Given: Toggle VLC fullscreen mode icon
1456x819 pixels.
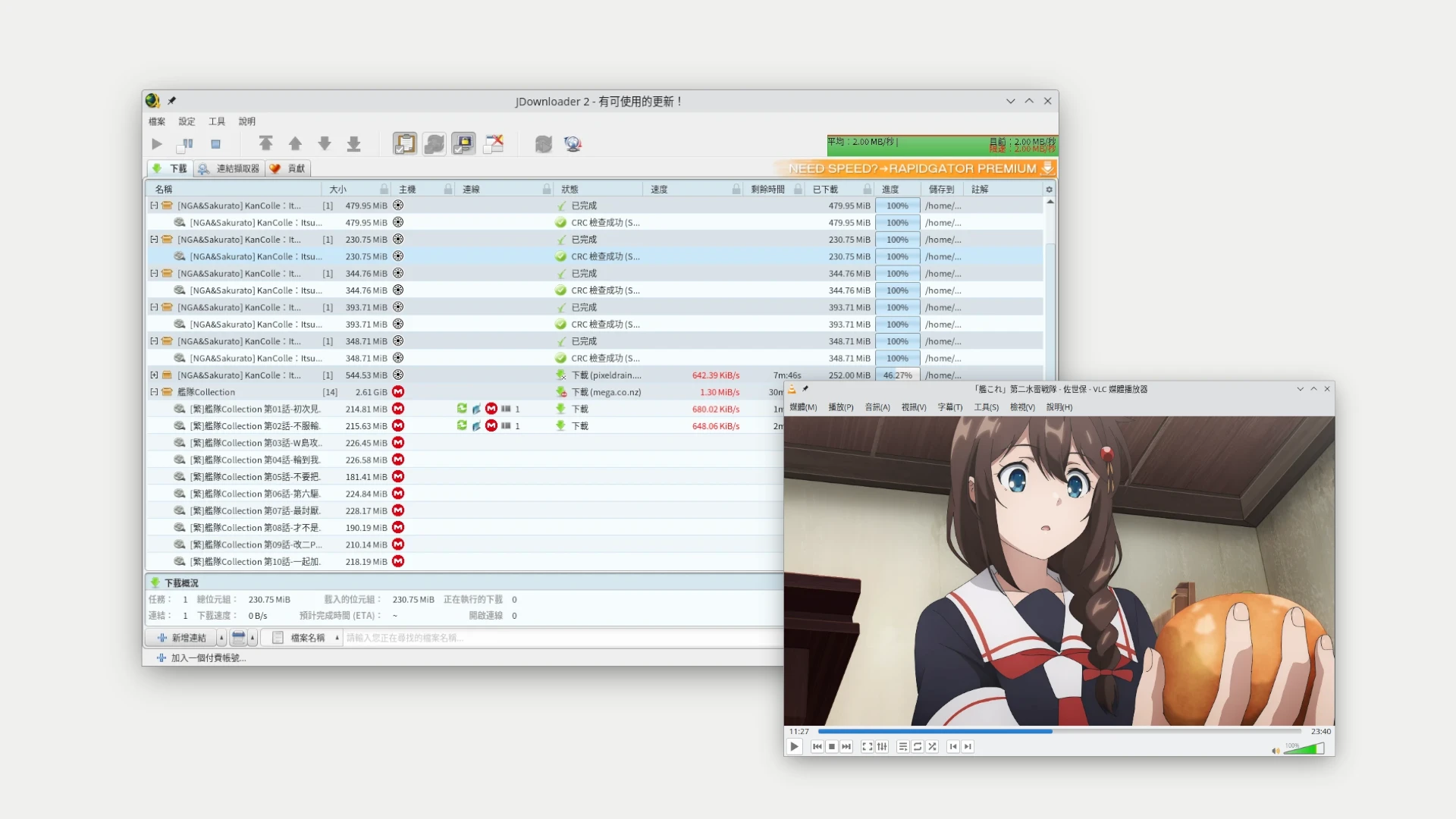Looking at the screenshot, I should (868, 747).
